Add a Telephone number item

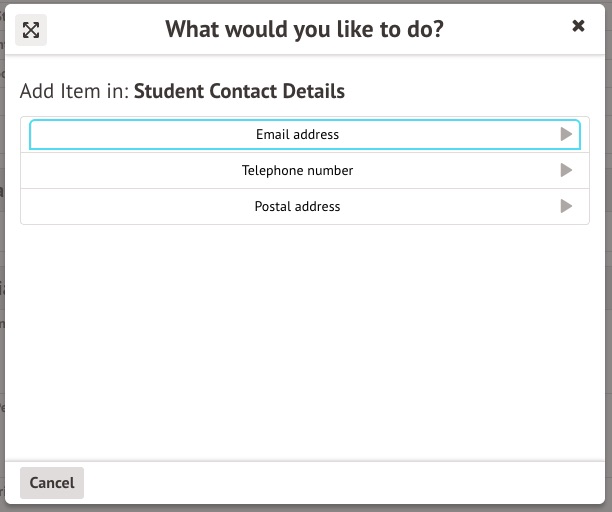point(297,170)
